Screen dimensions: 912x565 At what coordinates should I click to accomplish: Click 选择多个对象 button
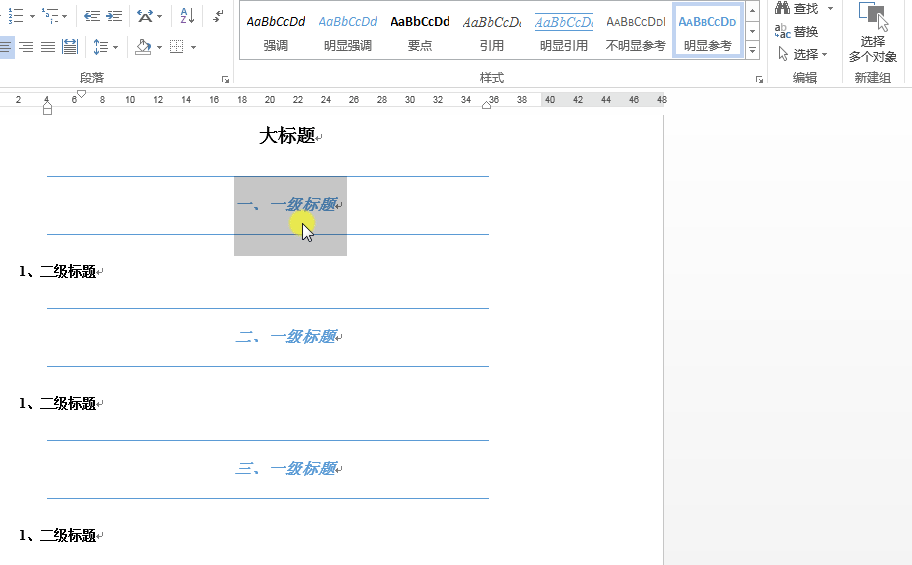click(x=872, y=33)
